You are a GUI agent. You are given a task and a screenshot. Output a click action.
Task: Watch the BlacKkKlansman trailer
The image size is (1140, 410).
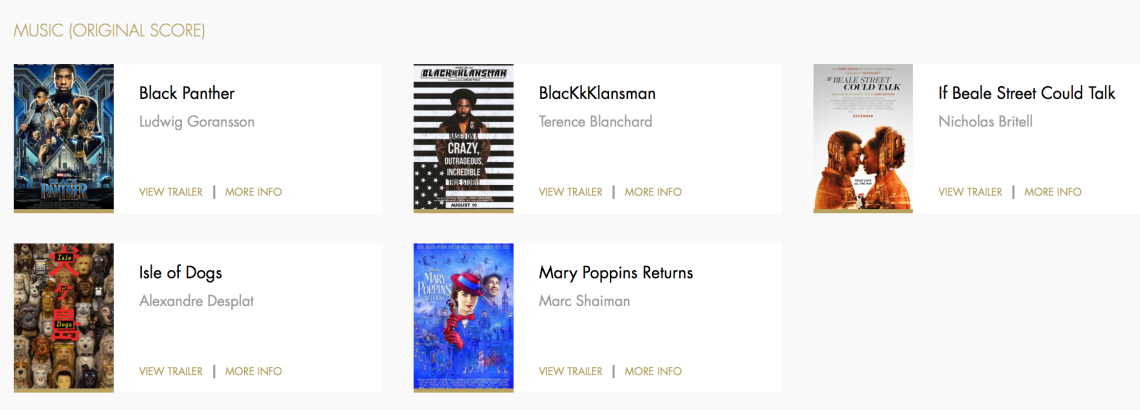point(571,192)
